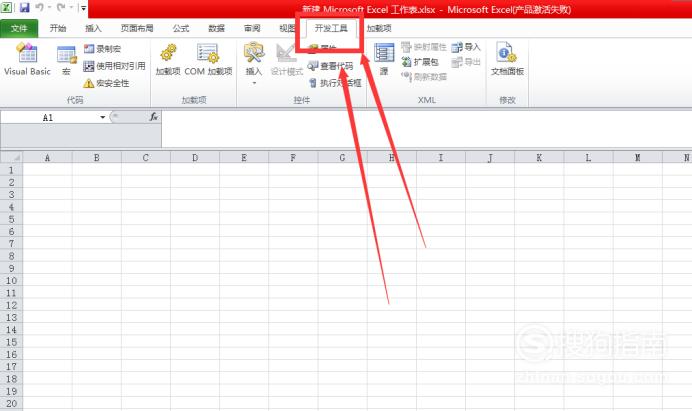This screenshot has height=411, width=692.
Task: Click 映射属性 map properties
Action: [424, 47]
